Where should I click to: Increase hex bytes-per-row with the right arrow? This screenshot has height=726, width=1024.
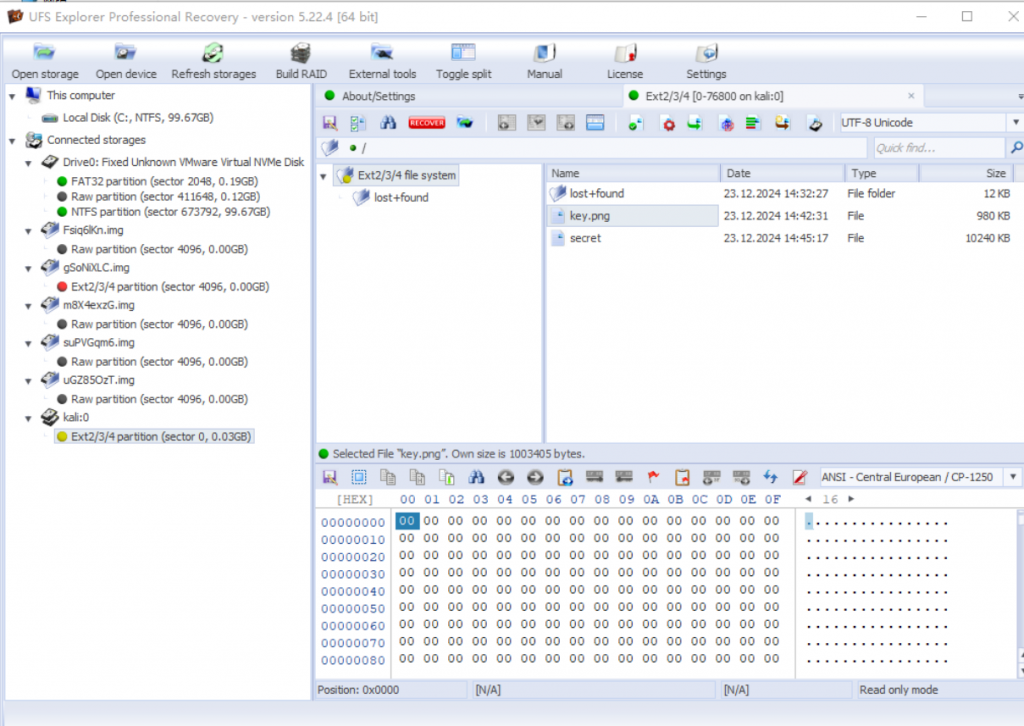tap(851, 499)
